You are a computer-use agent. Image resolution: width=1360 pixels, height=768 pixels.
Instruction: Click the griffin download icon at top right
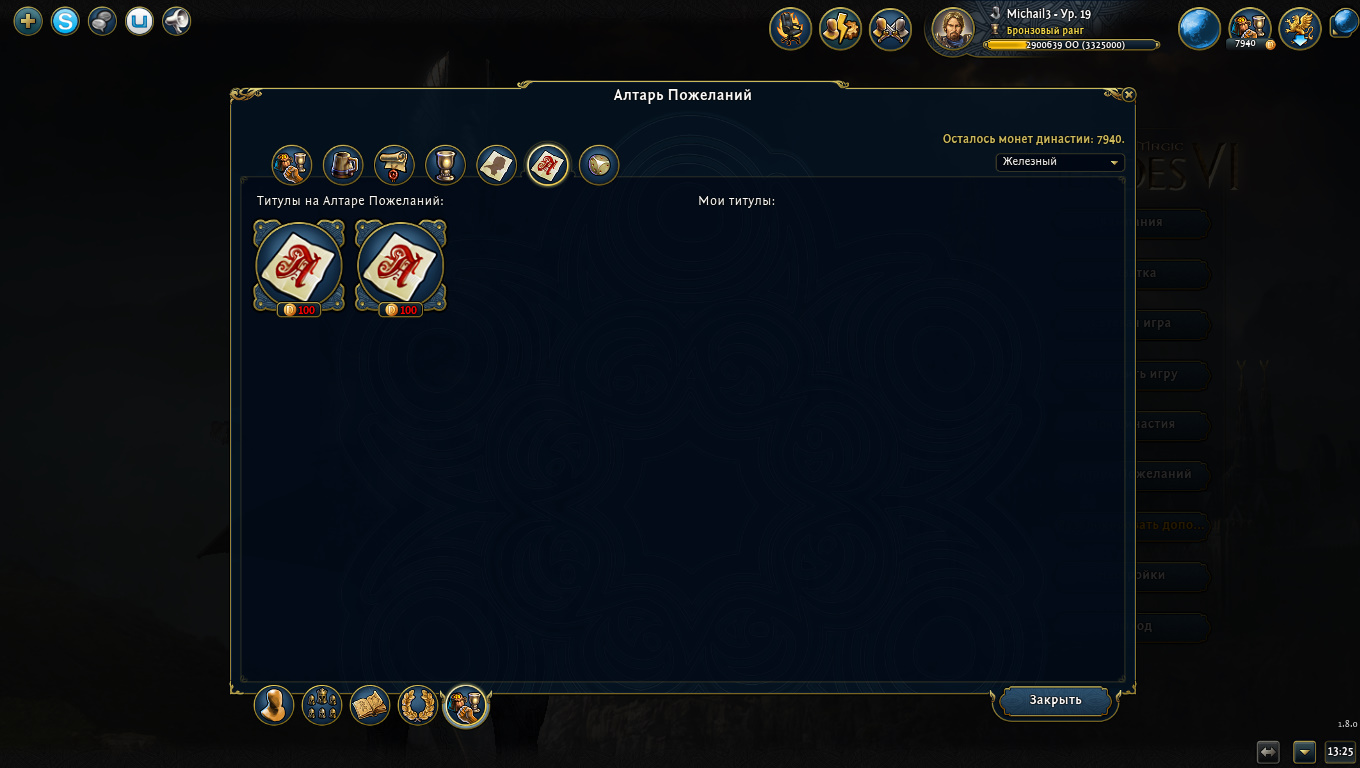[x=1300, y=29]
